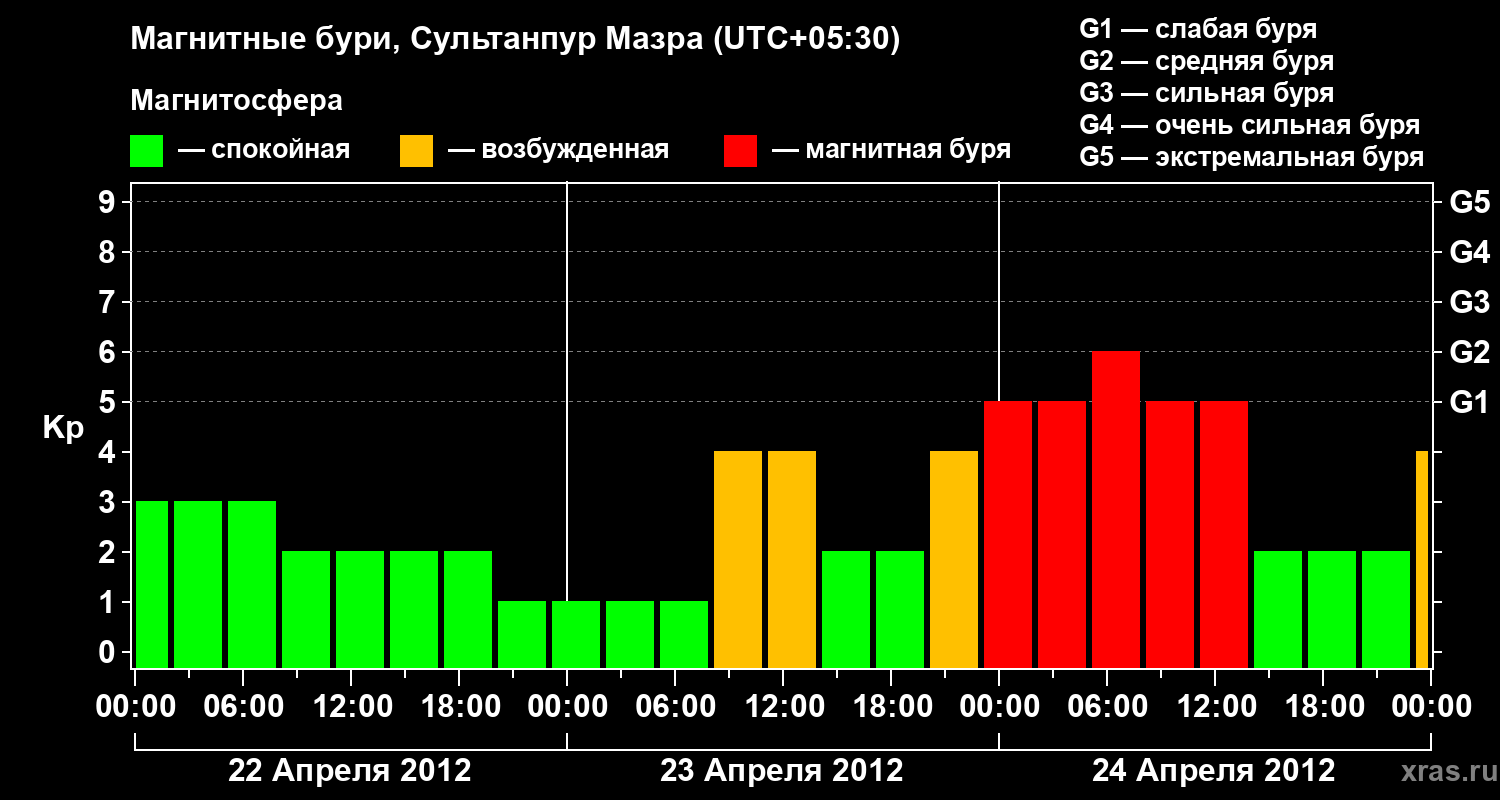1500x800 pixels.
Task: Click the '— спокойная' legend label
Action: 264,150
